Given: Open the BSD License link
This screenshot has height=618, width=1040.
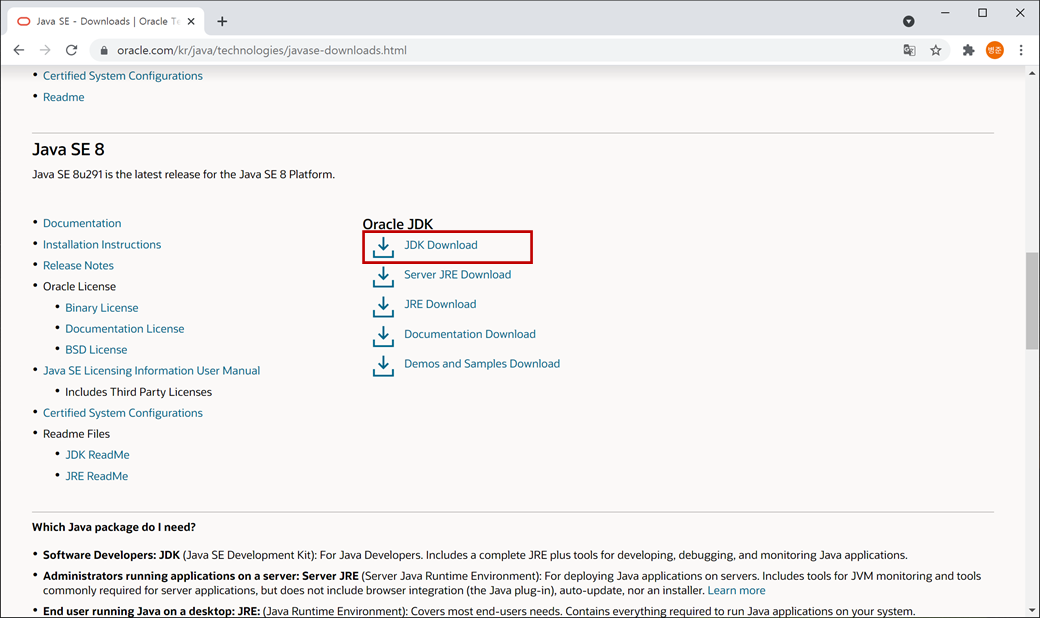Looking at the screenshot, I should point(96,349).
